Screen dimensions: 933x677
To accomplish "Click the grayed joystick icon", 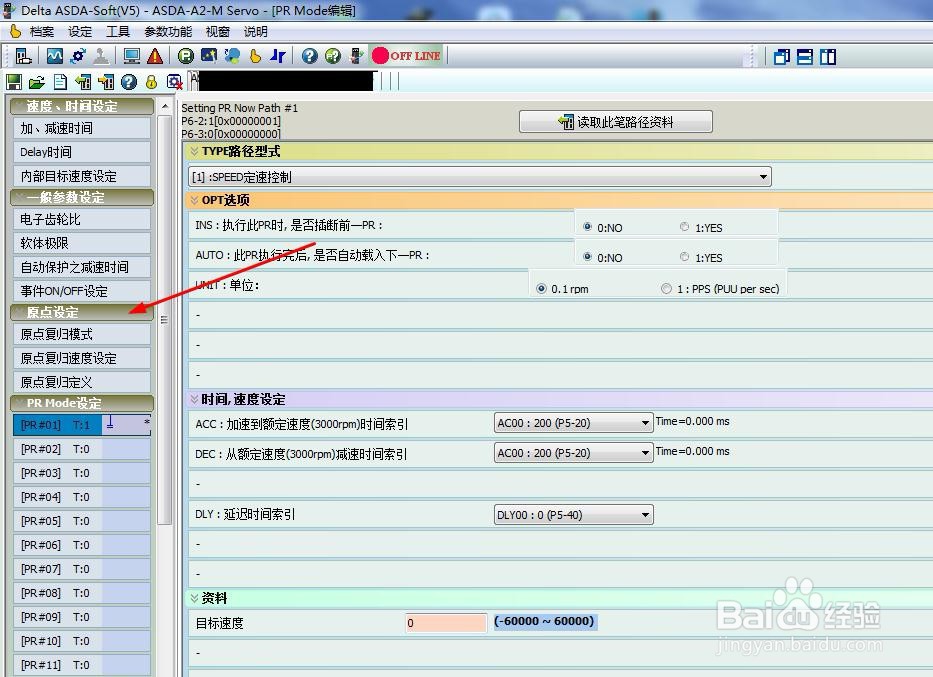I will (x=101, y=57).
